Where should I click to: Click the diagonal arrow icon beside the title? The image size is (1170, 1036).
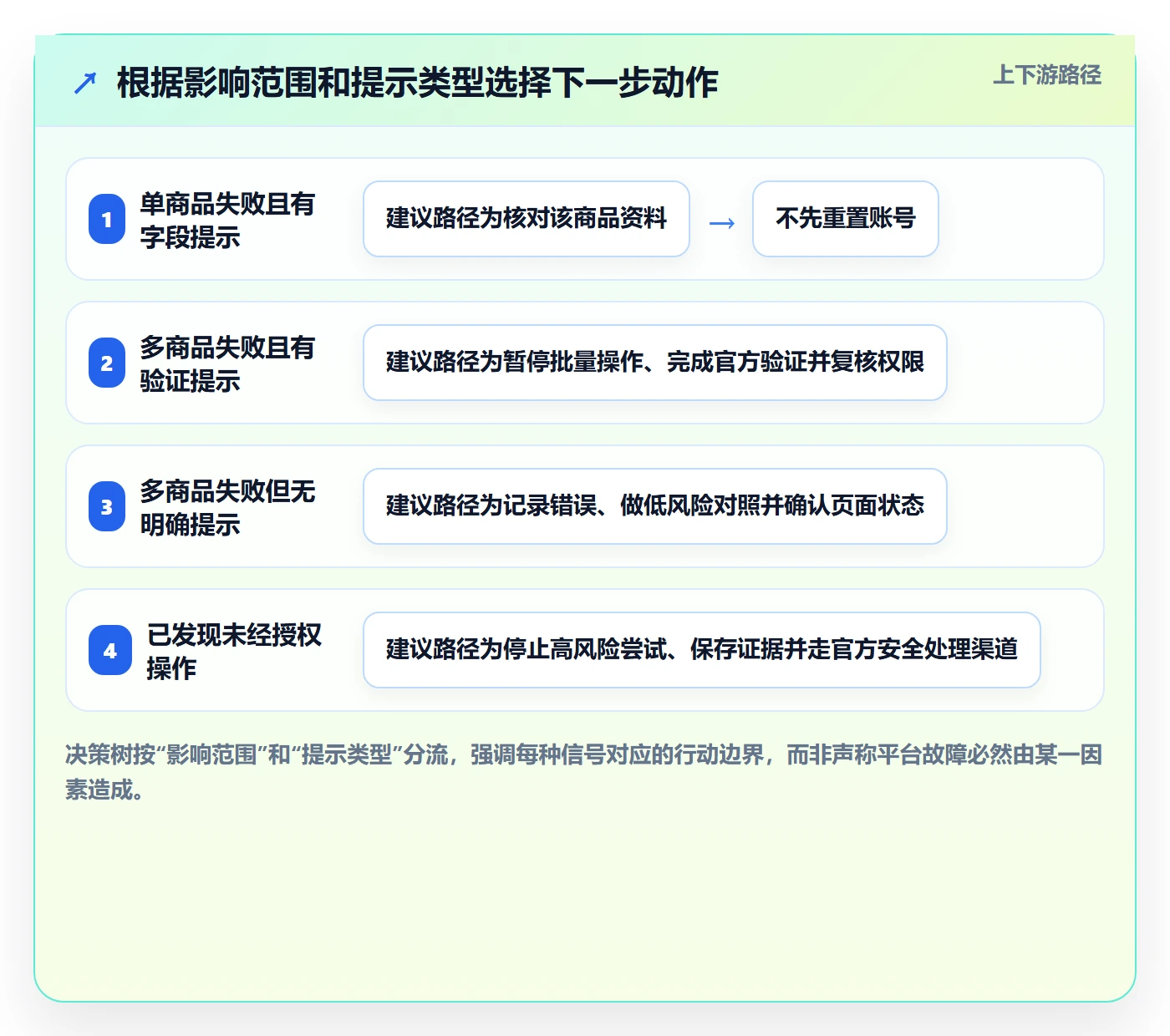85,83
